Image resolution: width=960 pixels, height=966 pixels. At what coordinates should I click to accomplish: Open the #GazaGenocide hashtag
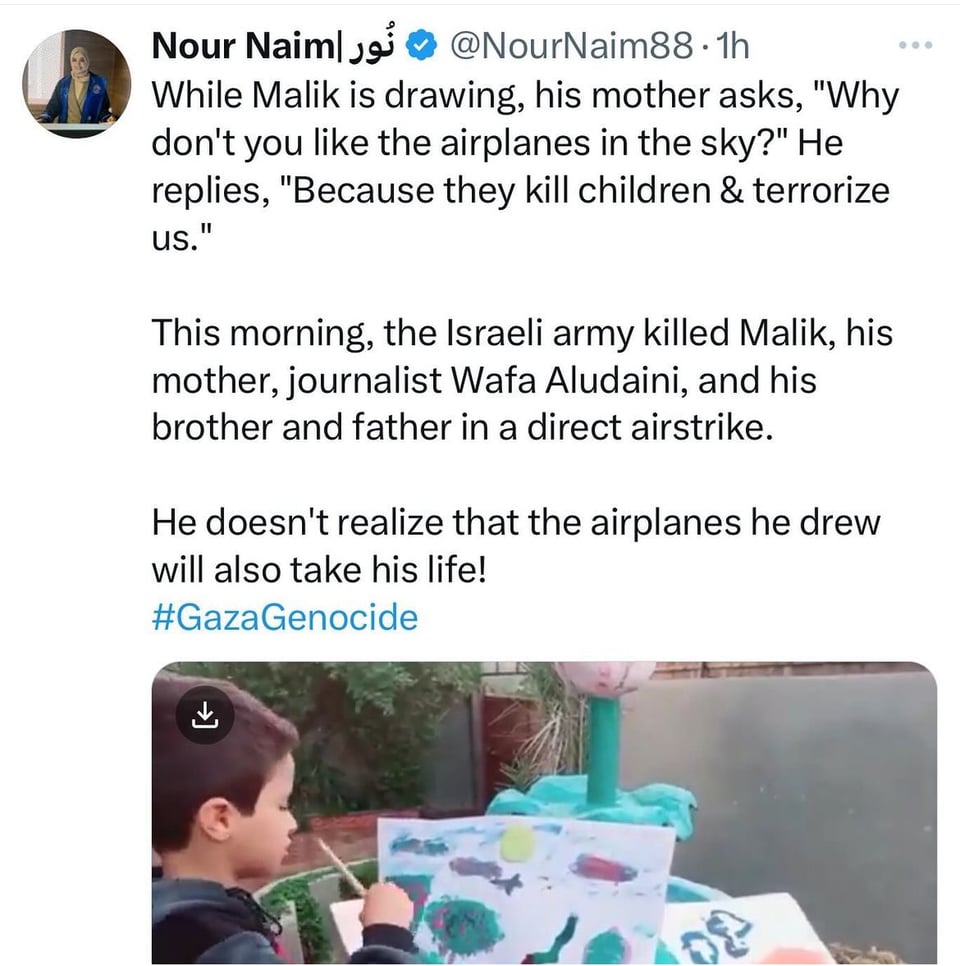(x=284, y=617)
